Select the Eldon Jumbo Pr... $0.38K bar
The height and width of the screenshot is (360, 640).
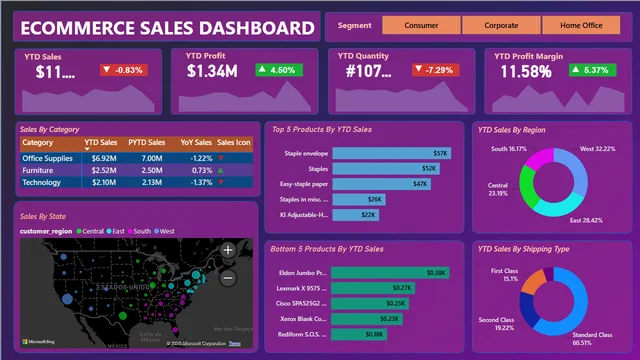tap(390, 273)
